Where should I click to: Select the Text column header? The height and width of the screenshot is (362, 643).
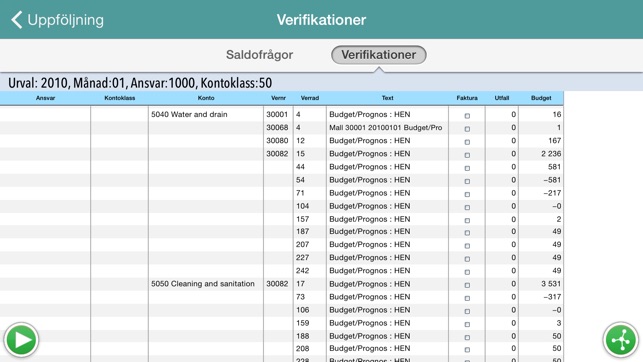(388, 98)
